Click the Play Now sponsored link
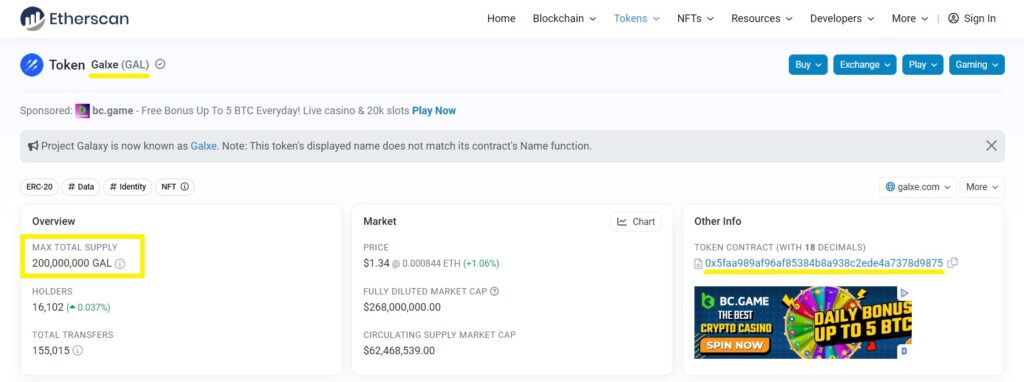1024x382 pixels. click(x=434, y=110)
